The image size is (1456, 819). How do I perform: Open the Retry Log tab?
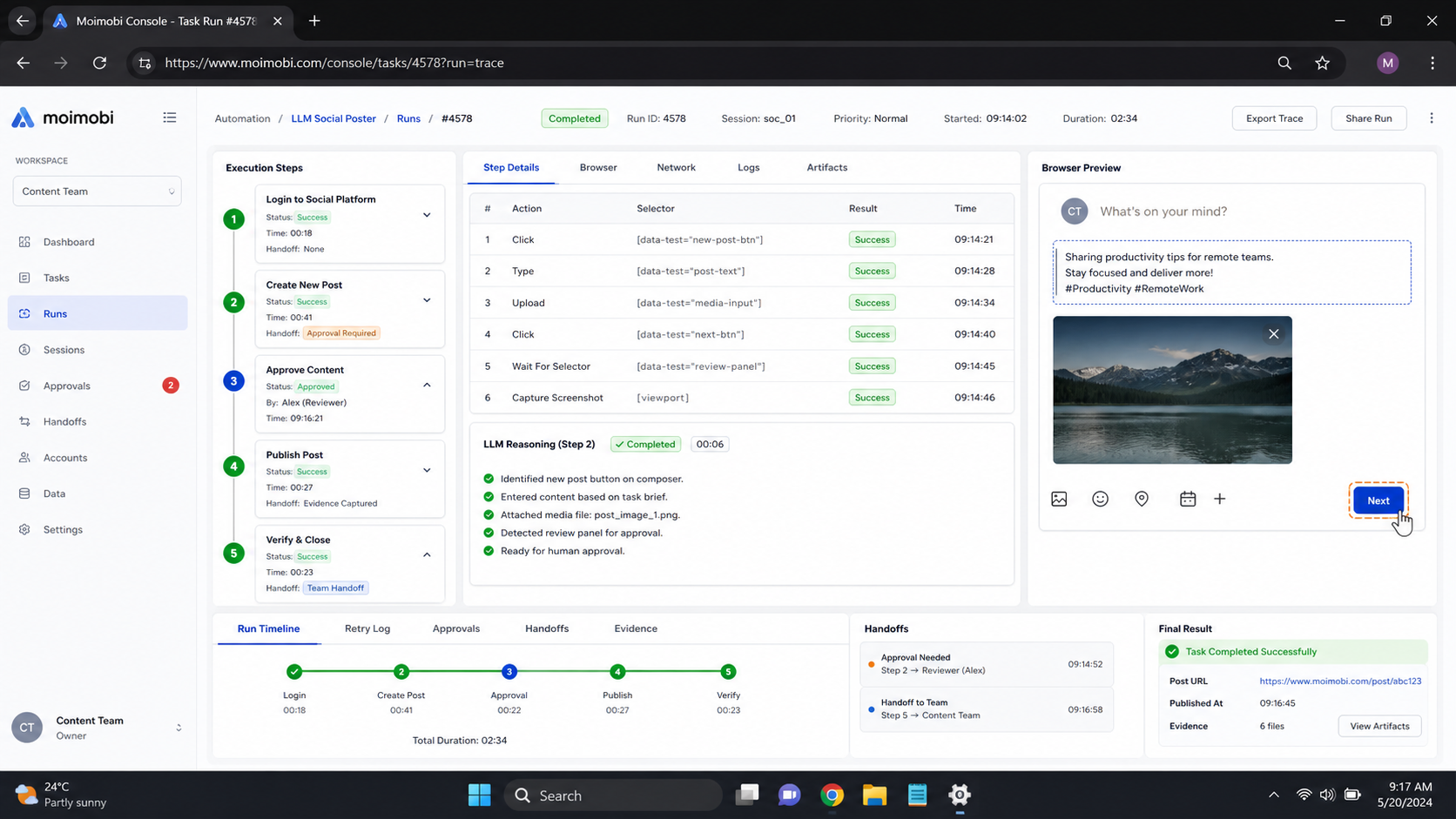click(367, 628)
